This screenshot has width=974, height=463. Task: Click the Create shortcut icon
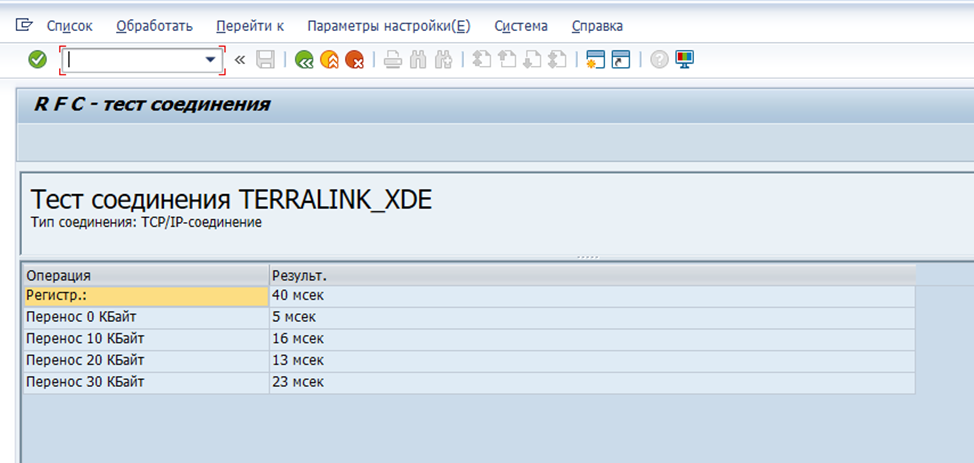click(621, 60)
